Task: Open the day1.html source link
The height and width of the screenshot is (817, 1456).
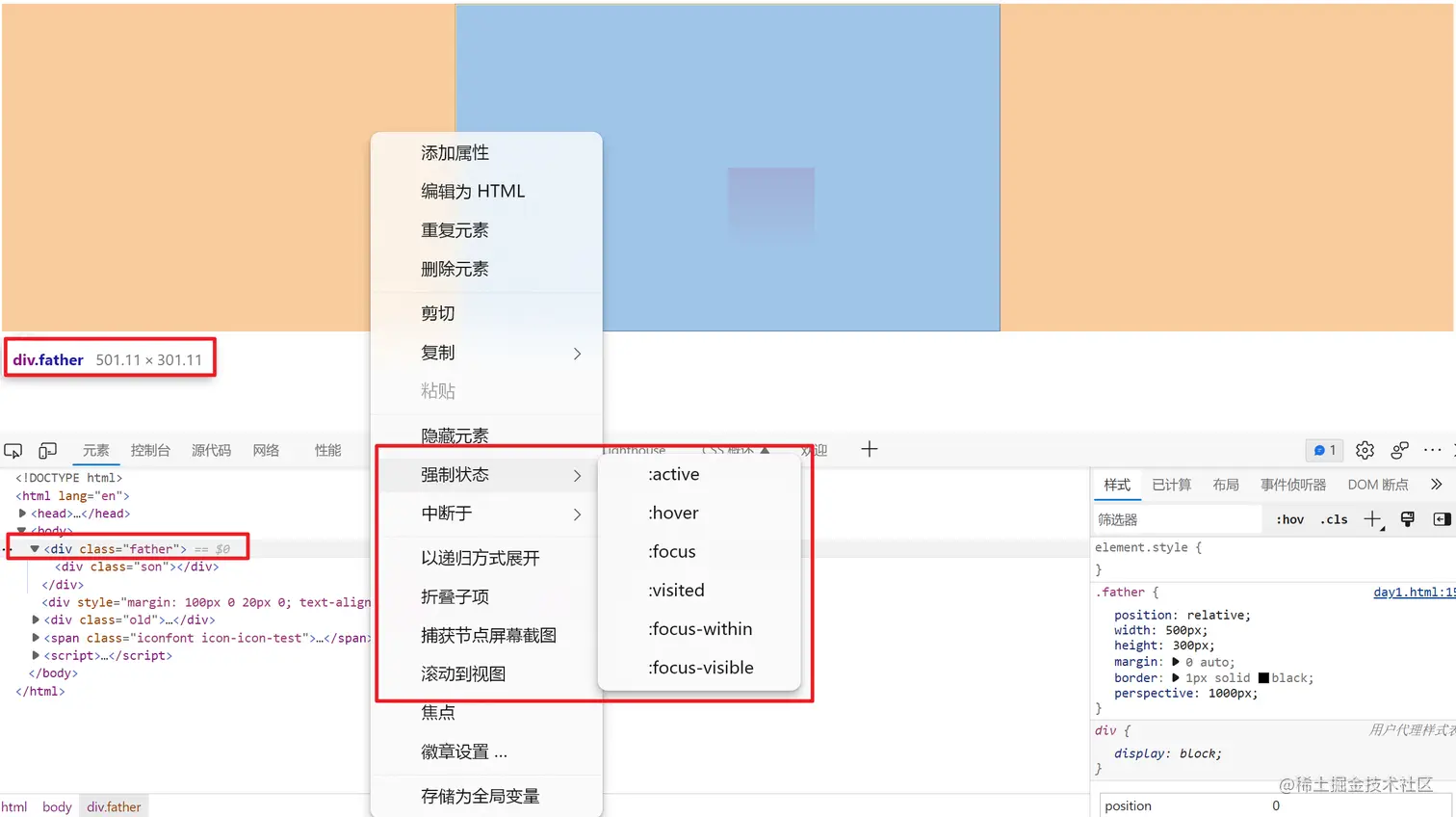Action: 1414,593
